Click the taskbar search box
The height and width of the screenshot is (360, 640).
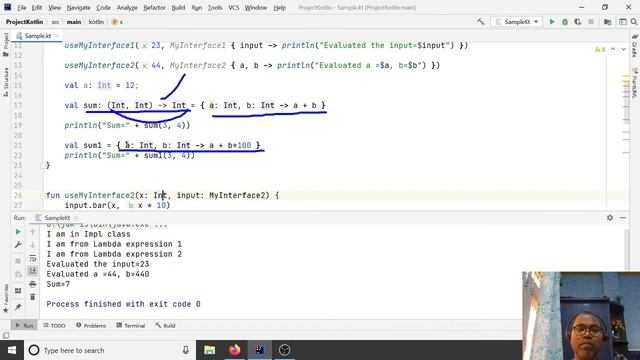click(x=110, y=350)
